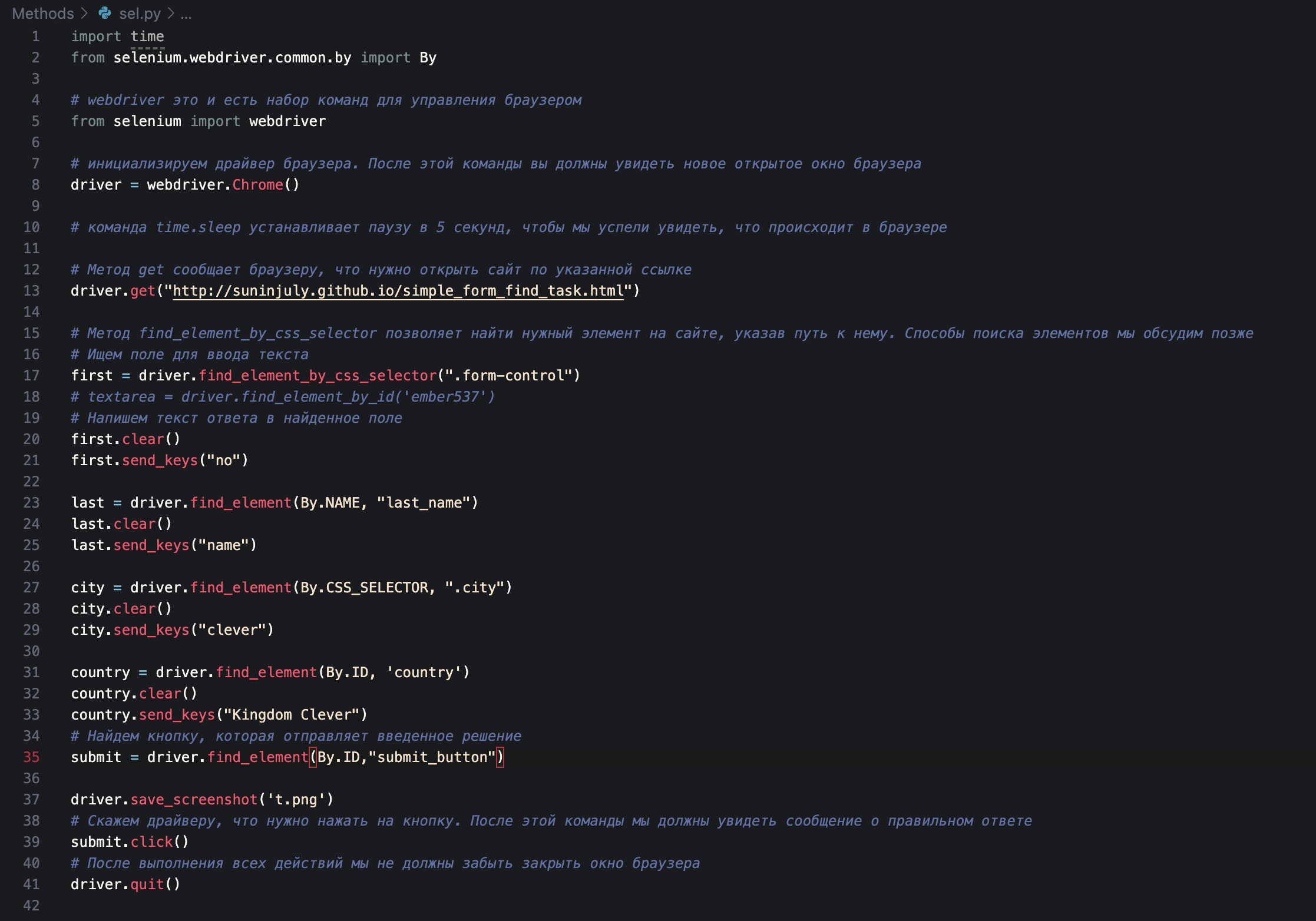Open the breadcrumb ellipsis symbol picker

pos(186,14)
